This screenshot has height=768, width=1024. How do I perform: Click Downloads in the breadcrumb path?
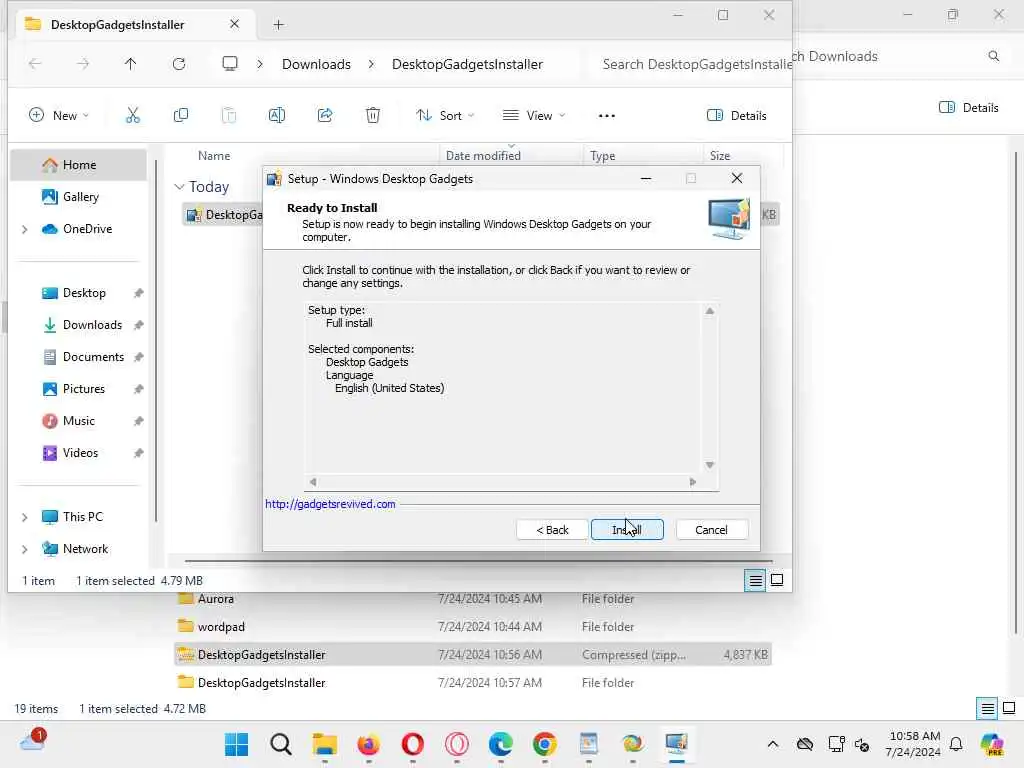pos(316,64)
